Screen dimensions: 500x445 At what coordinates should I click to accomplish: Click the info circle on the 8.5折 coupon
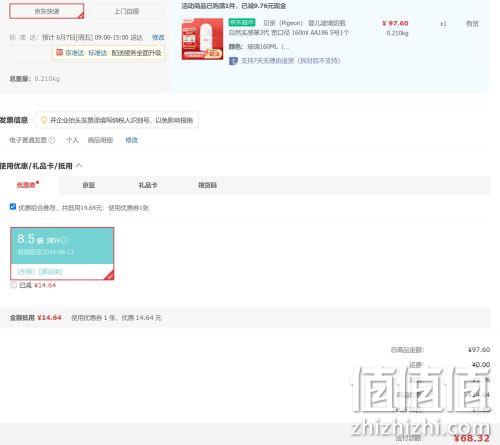click(65, 240)
